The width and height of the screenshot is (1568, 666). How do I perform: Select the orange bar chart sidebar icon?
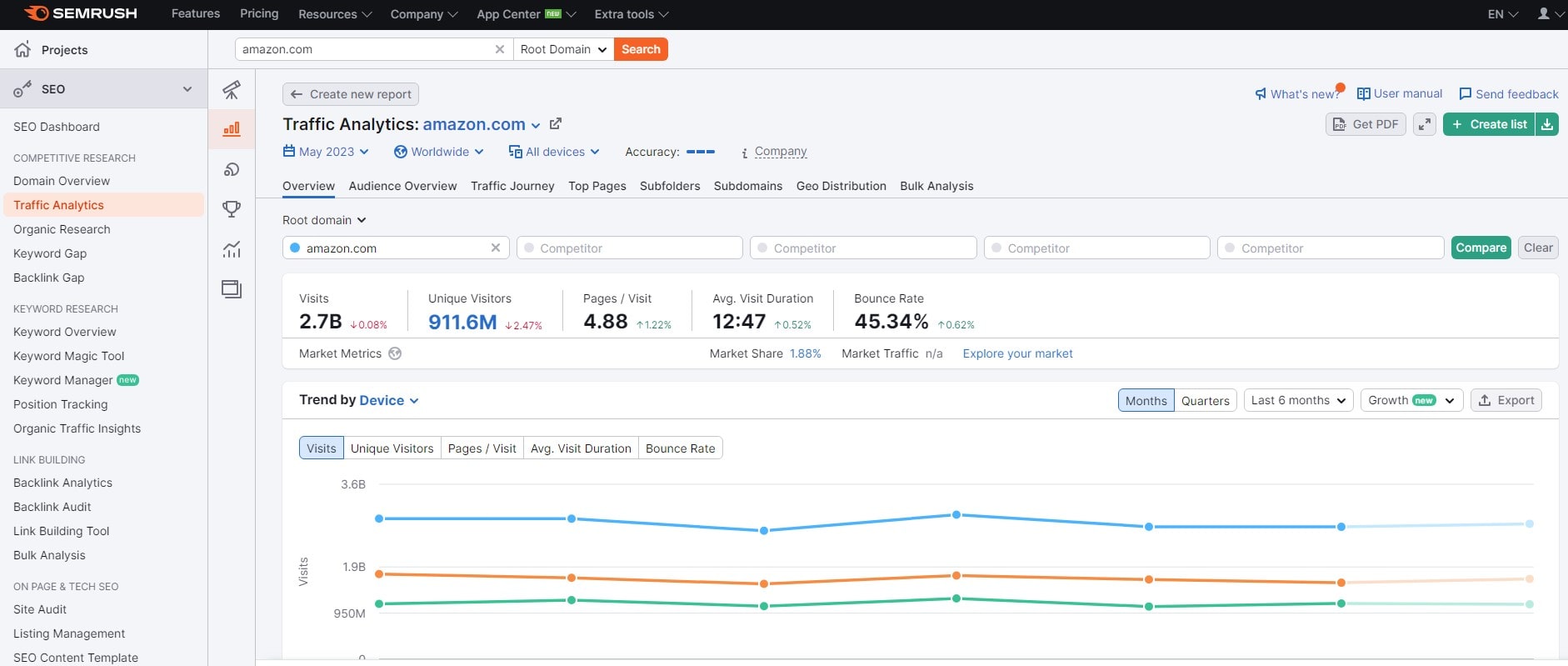click(x=232, y=129)
